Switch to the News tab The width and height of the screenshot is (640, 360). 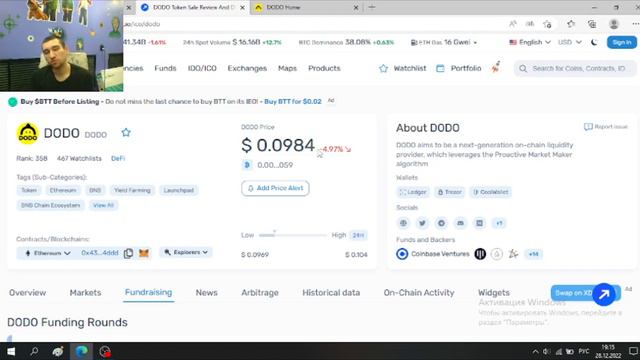click(x=207, y=293)
